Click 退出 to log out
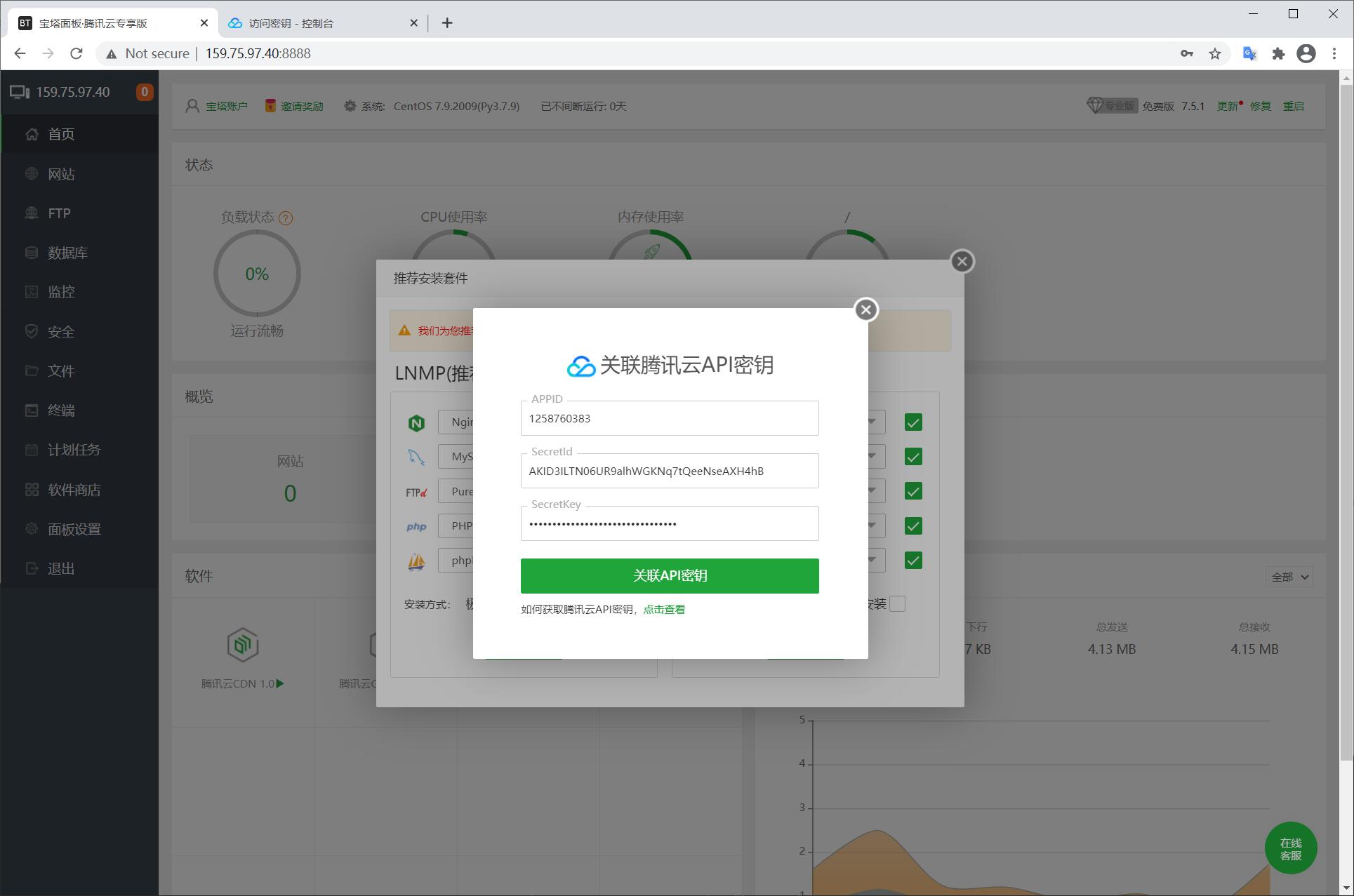The image size is (1354, 896). 79,568
